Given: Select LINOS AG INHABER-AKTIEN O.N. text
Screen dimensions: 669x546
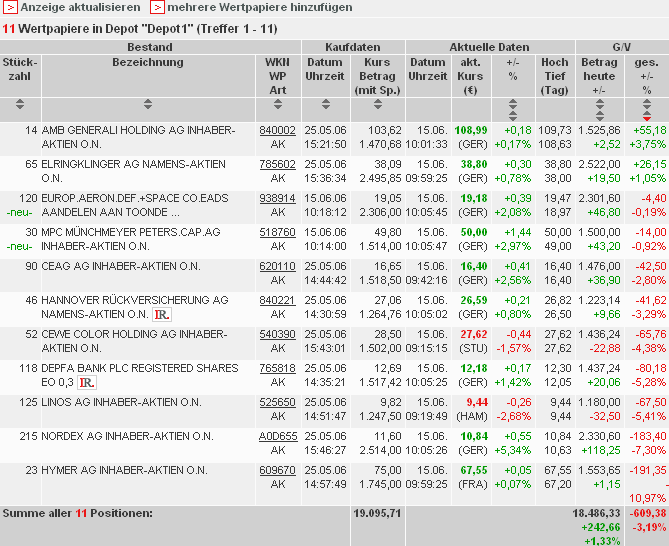Looking at the screenshot, I should tap(121, 402).
